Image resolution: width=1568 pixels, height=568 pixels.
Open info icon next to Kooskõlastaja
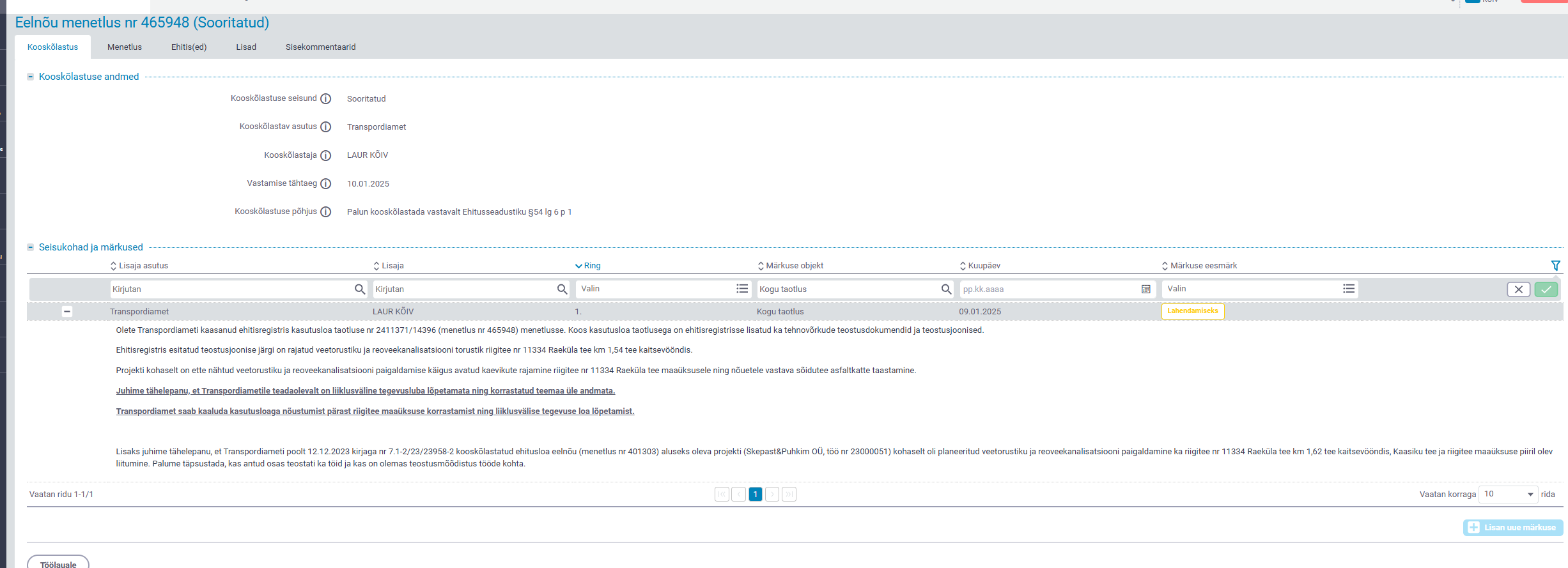coord(325,155)
